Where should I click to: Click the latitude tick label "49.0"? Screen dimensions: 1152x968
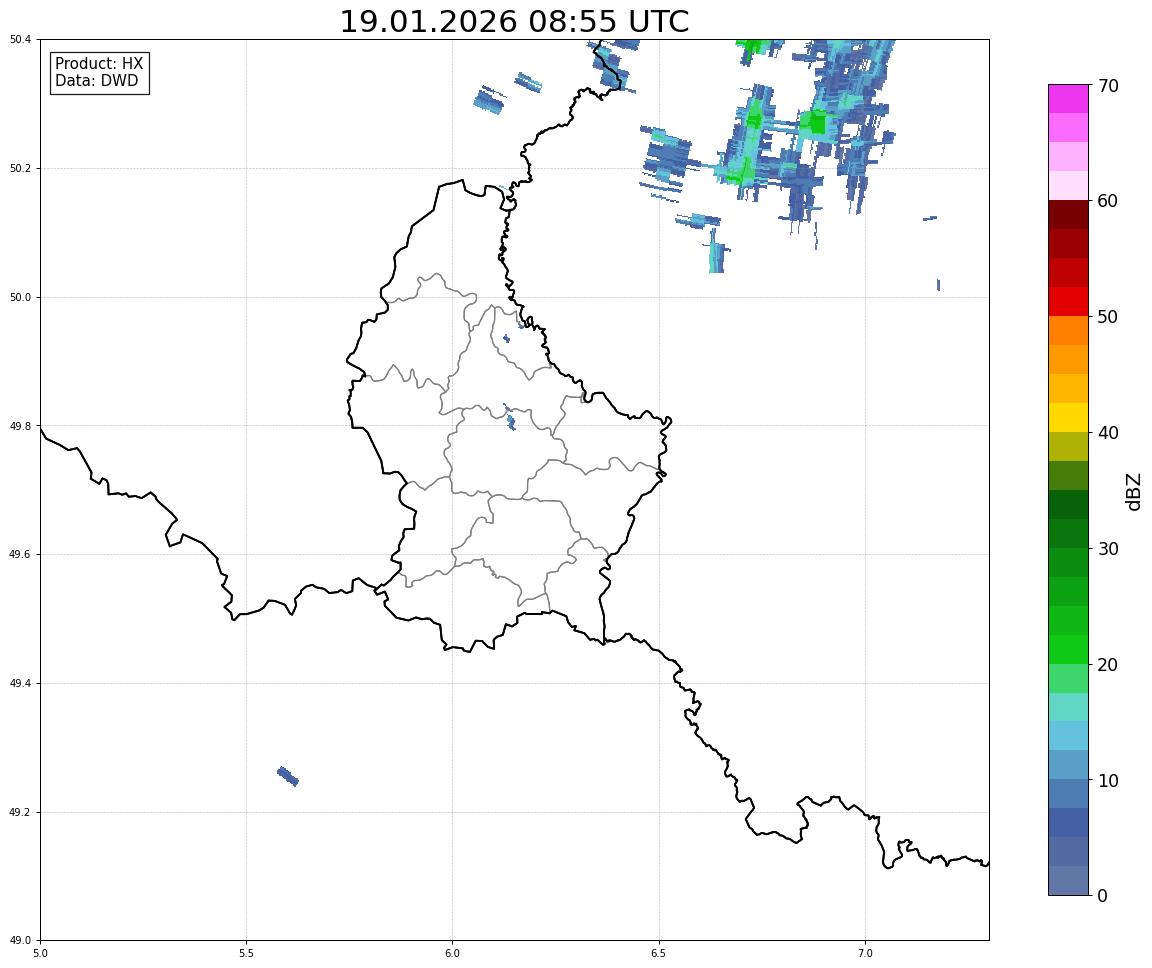21,941
